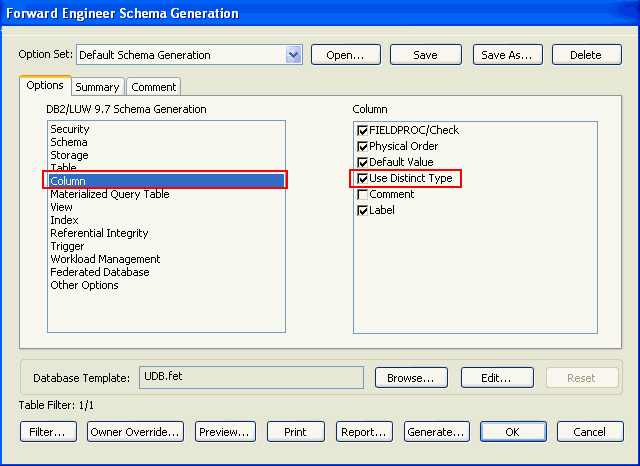Disable the Default Value checkbox
640x466 pixels.
point(362,163)
